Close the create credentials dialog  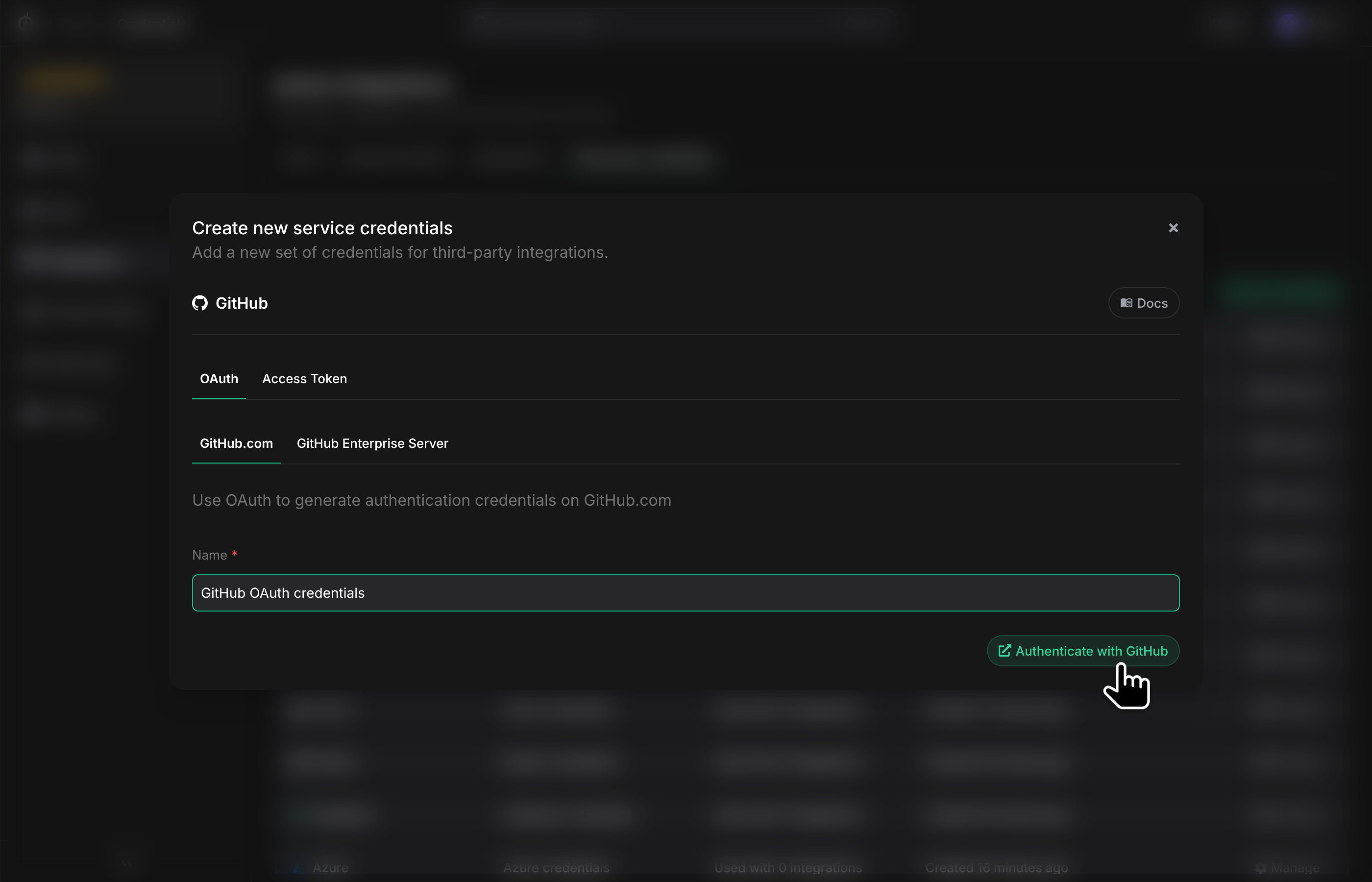(x=1173, y=228)
